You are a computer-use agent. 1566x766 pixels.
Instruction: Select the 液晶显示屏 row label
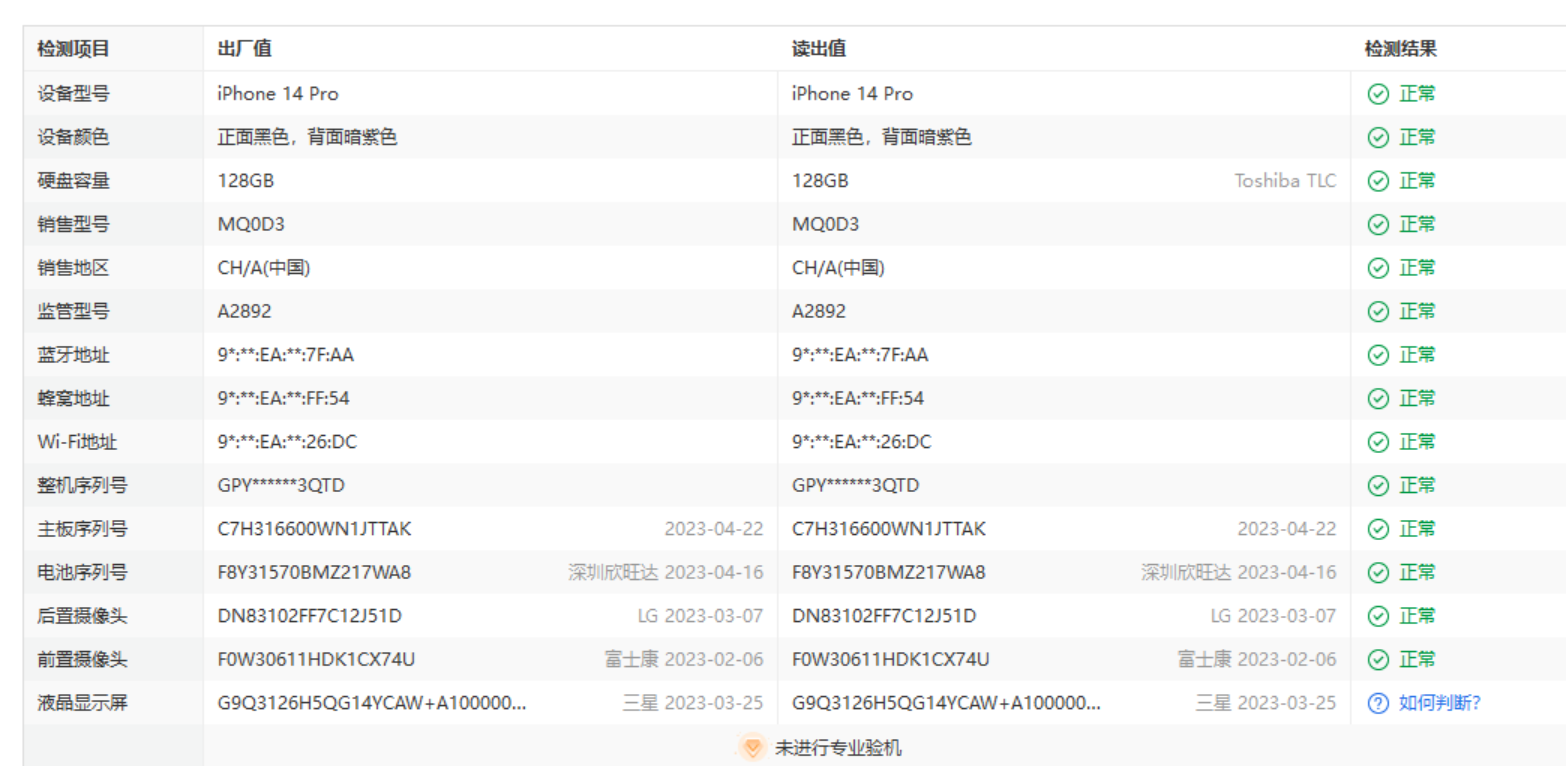pyautogui.click(x=82, y=703)
